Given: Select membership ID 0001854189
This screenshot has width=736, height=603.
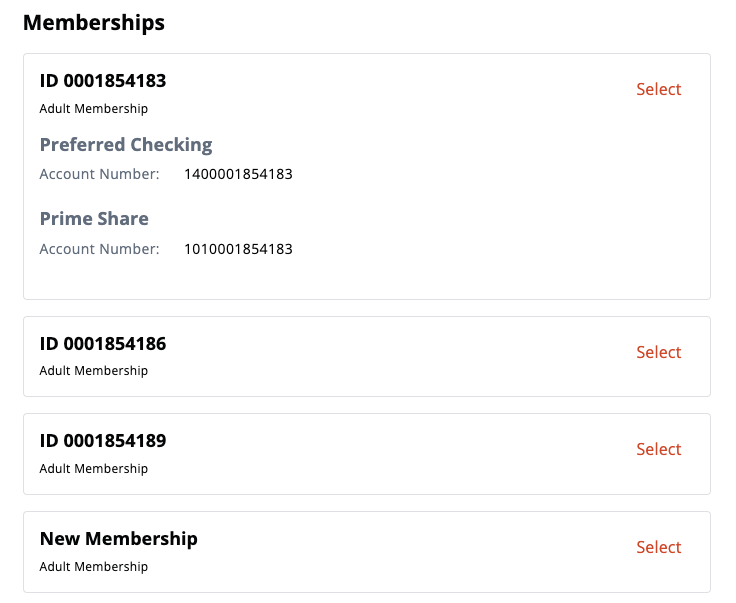Looking at the screenshot, I should click(658, 449).
